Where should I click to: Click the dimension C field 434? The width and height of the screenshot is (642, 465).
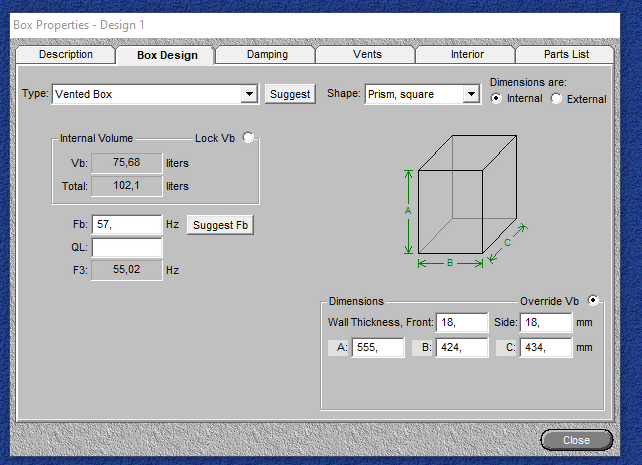(546, 348)
